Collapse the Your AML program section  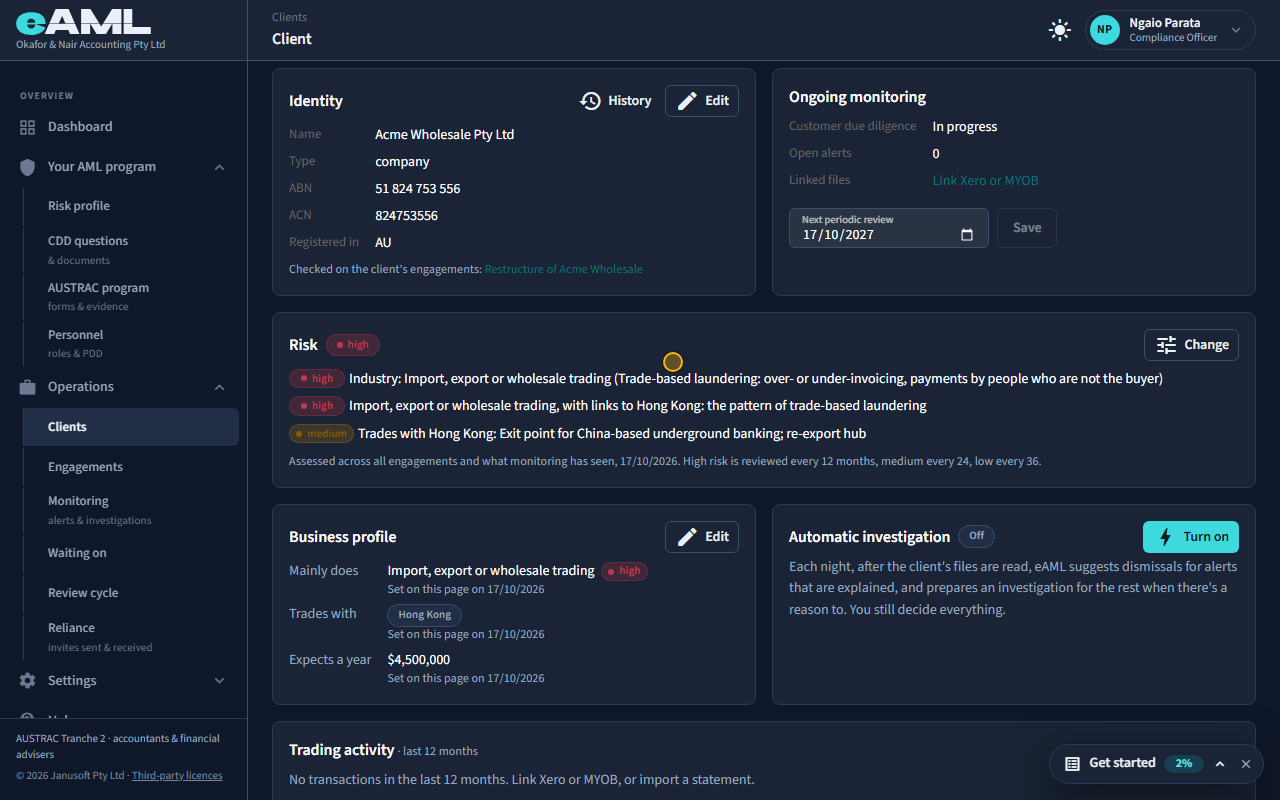point(220,167)
